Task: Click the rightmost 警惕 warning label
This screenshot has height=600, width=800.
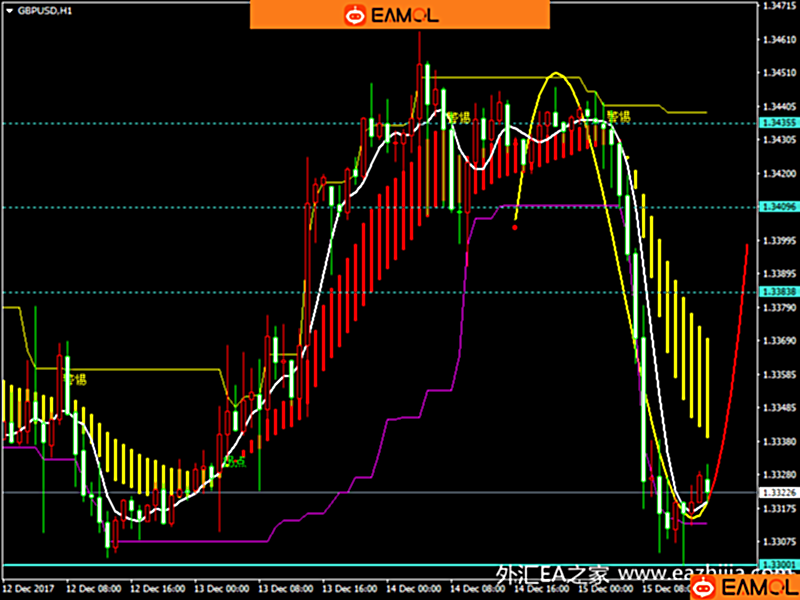Action: tap(618, 117)
